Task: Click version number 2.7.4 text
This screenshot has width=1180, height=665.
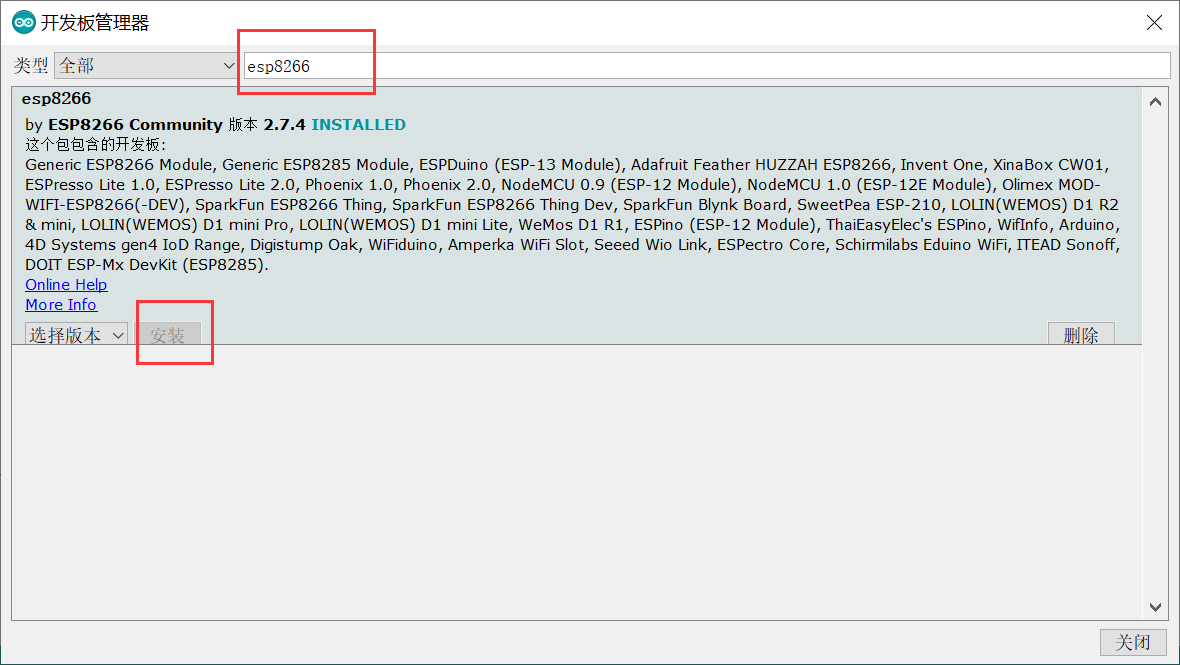Action: coord(284,124)
